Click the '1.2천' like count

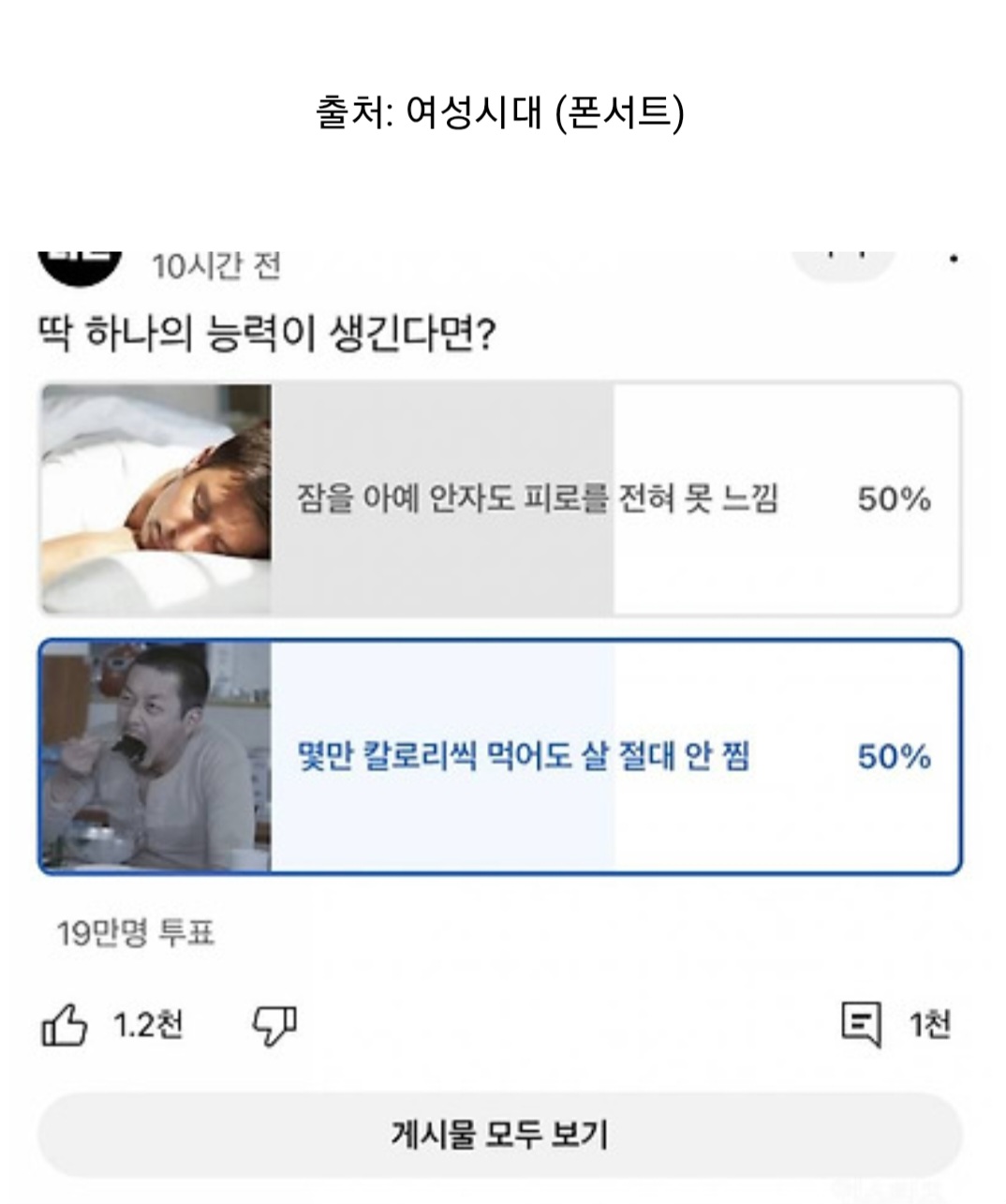(x=148, y=1025)
